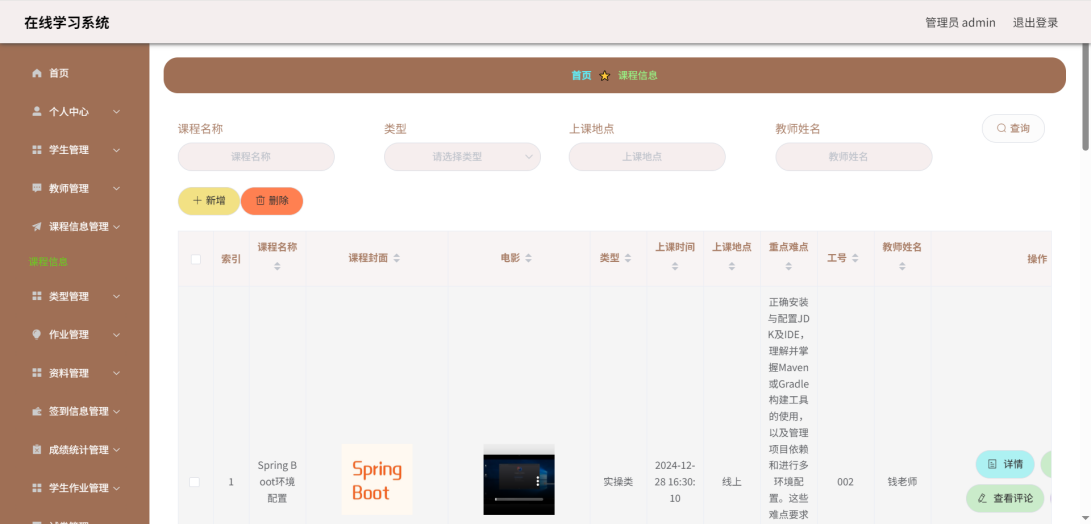1091x524 pixels.
Task: Toggle the select-all checkbox in table header
Action: coord(195,259)
